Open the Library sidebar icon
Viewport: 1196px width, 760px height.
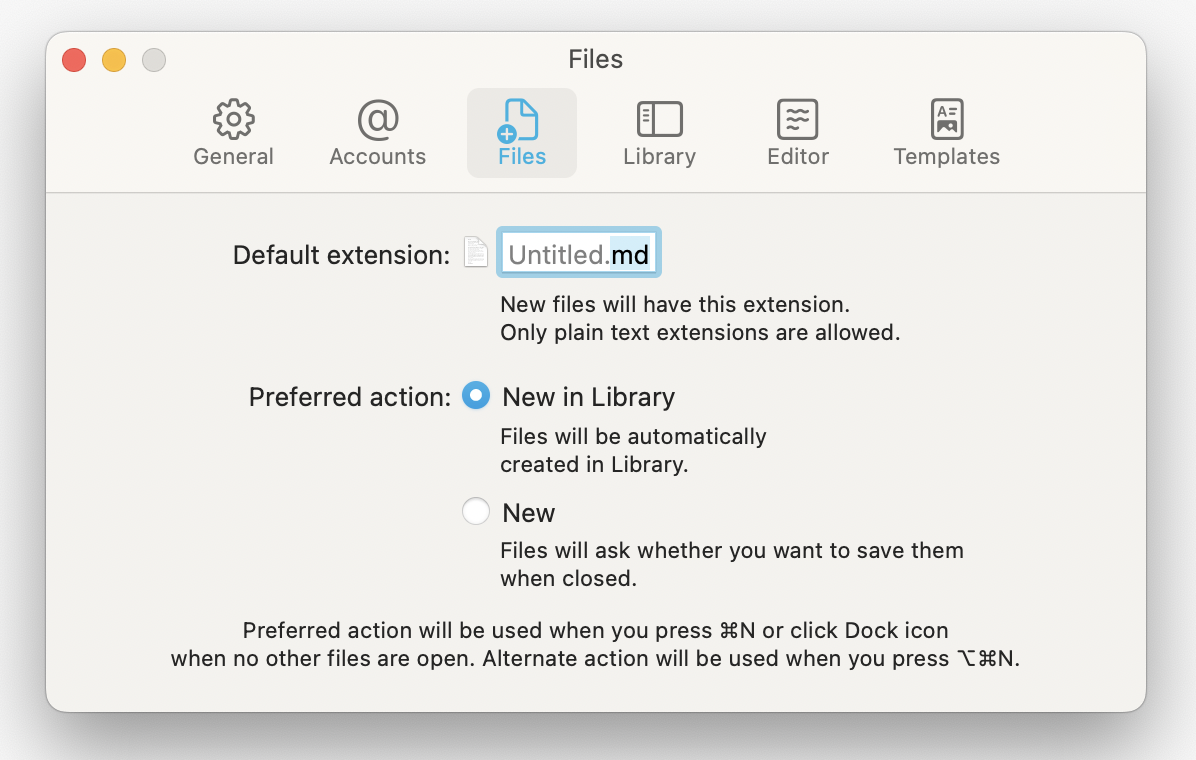(x=659, y=119)
